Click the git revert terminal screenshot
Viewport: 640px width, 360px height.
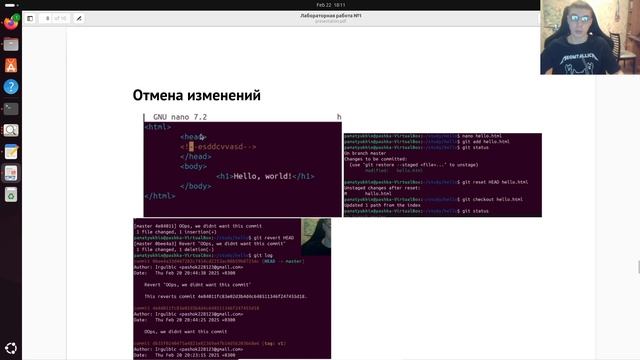(x=232, y=288)
